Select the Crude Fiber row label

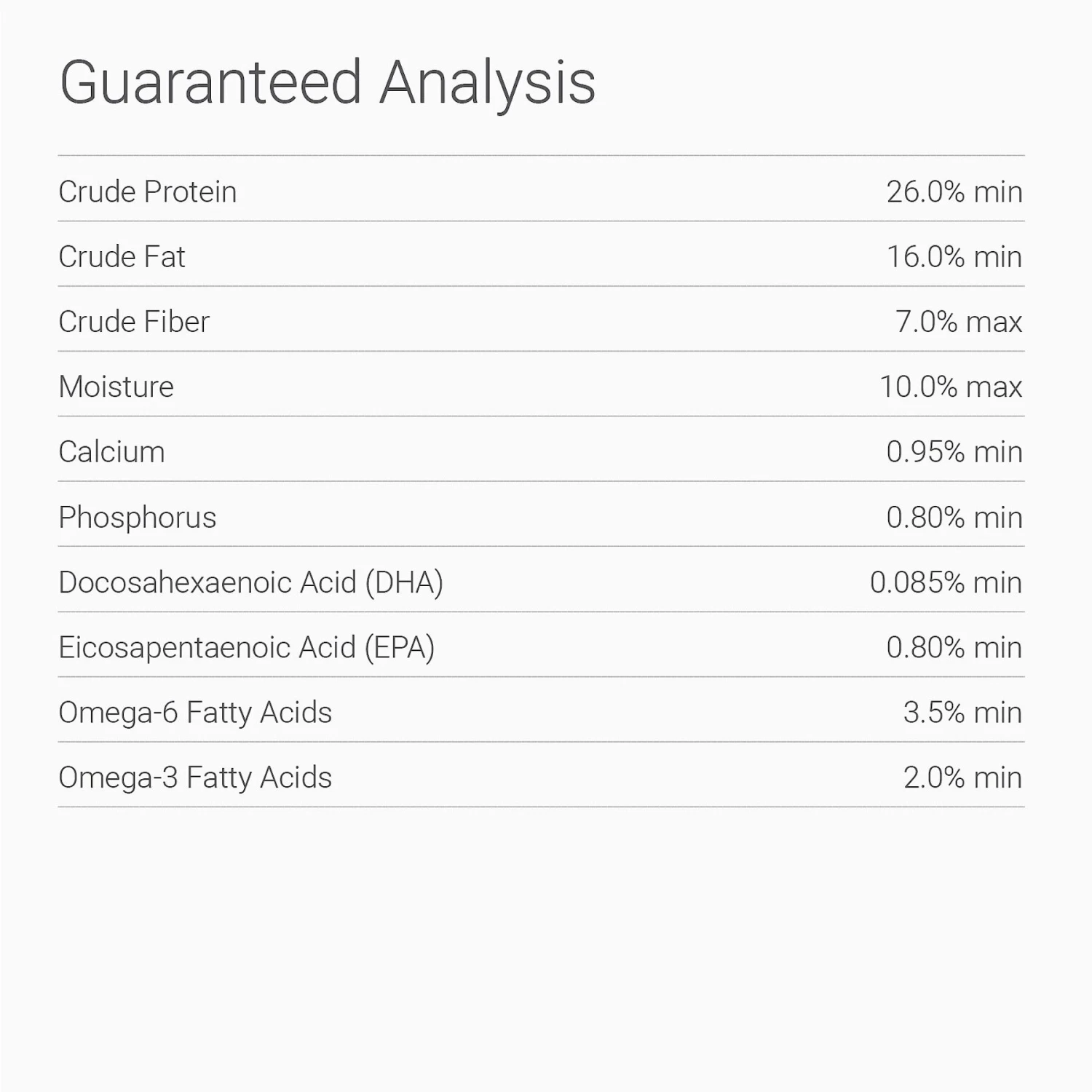[134, 322]
